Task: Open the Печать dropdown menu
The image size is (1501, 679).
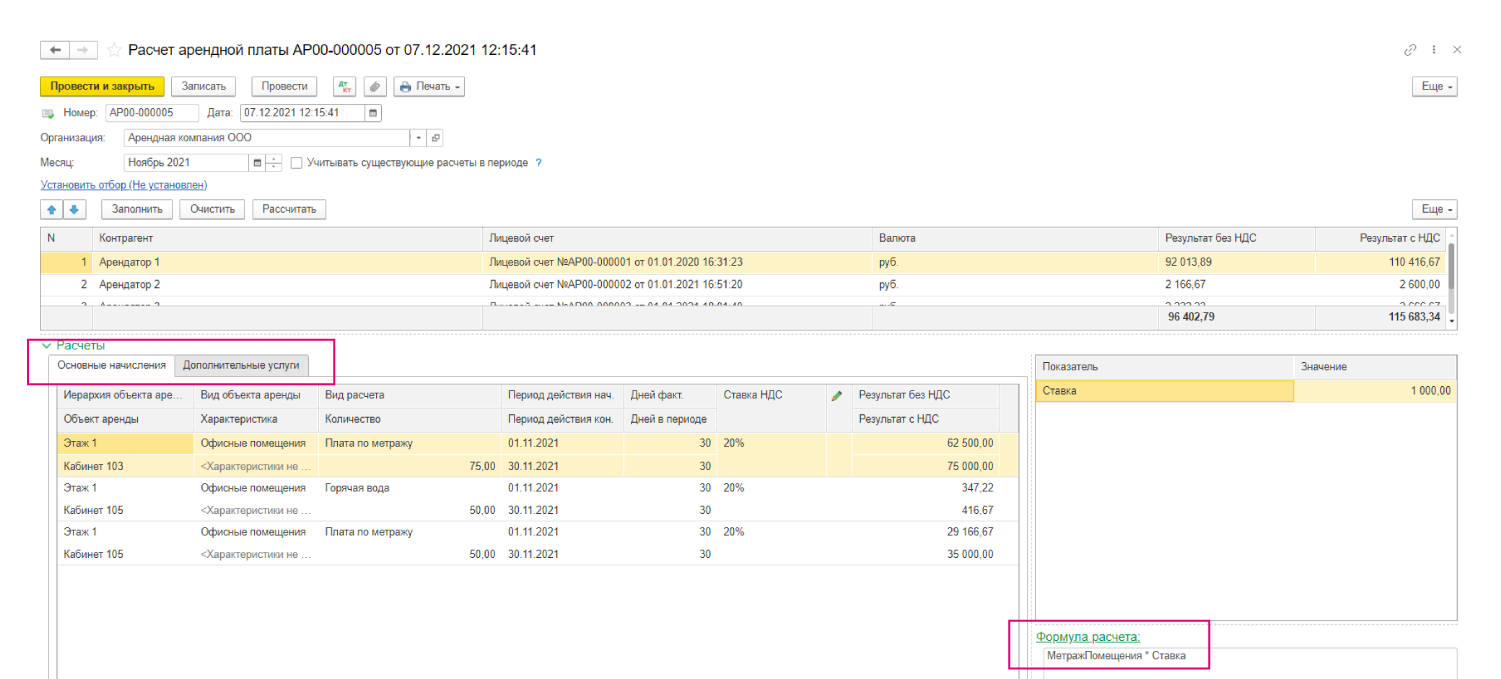Action: pos(431,87)
